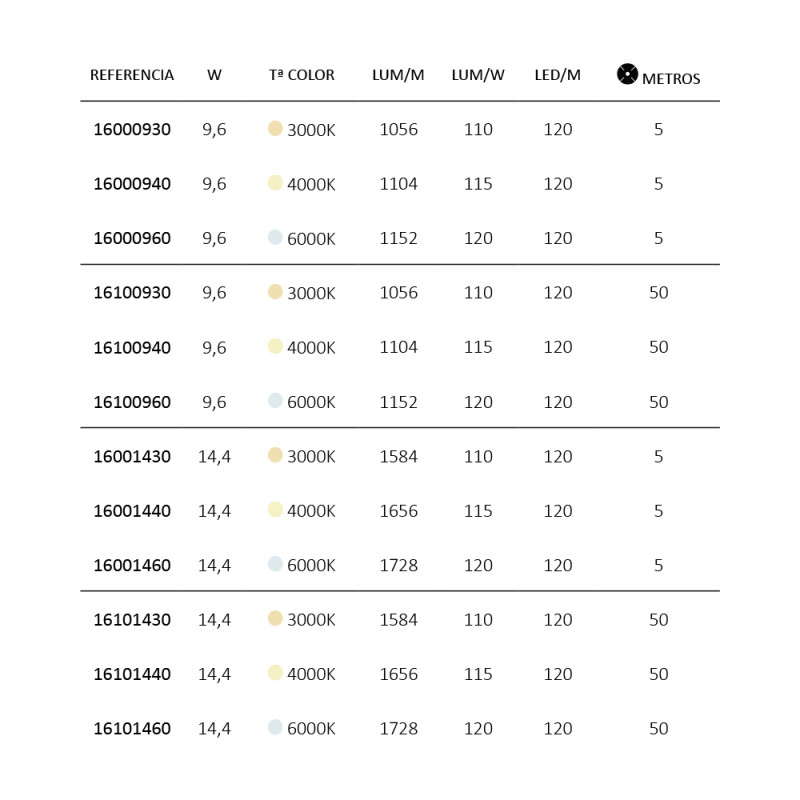This screenshot has height=800, width=800.
Task: Select reference number 16100960
Action: [132, 402]
